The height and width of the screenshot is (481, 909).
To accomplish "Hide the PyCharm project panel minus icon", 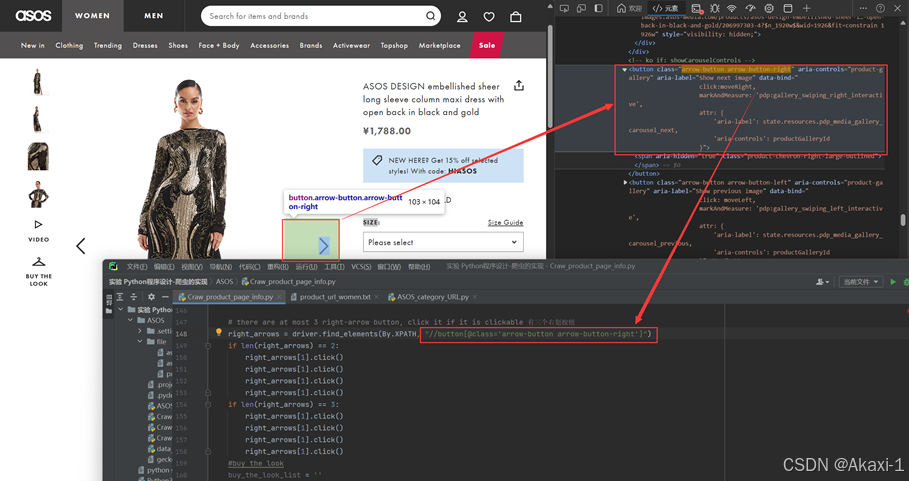I will click(165, 297).
